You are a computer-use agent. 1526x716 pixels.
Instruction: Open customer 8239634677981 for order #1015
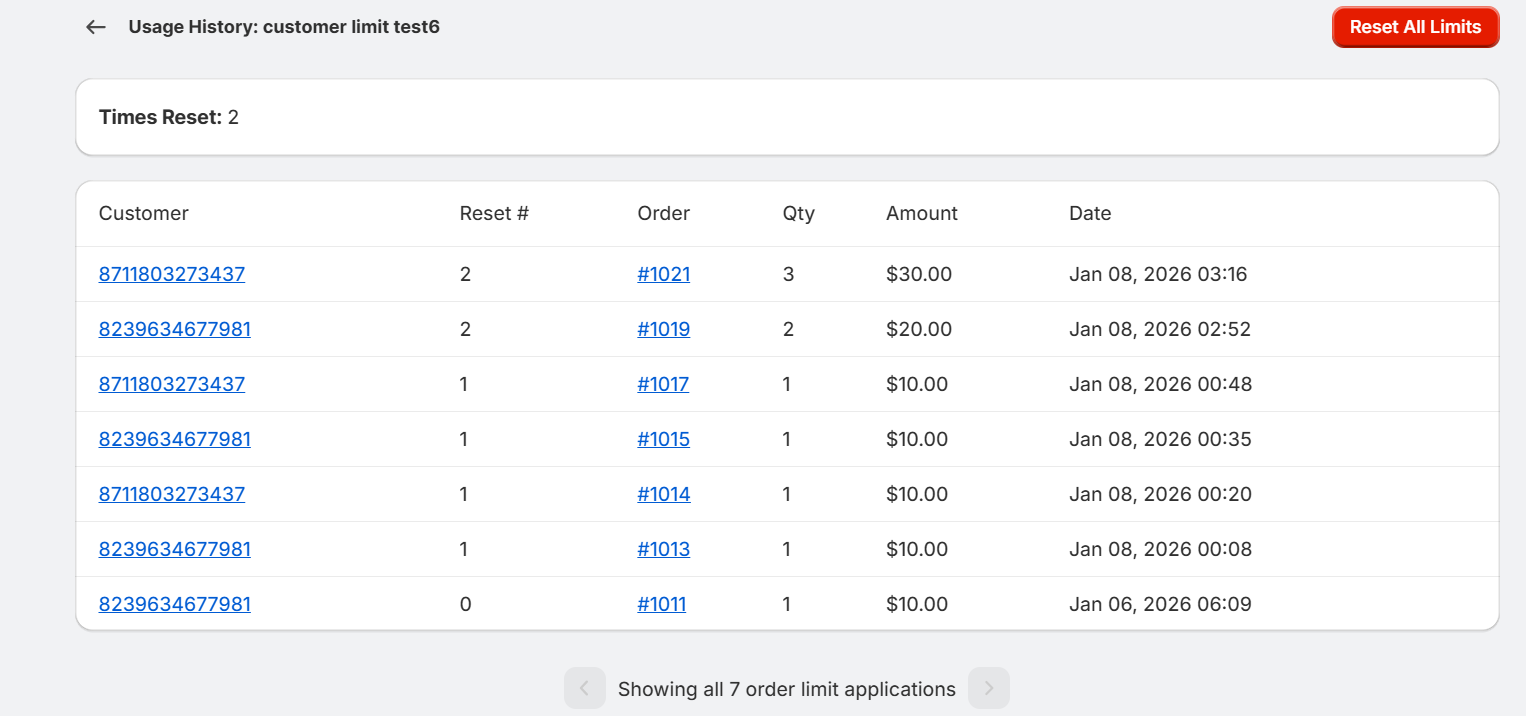[x=175, y=439]
